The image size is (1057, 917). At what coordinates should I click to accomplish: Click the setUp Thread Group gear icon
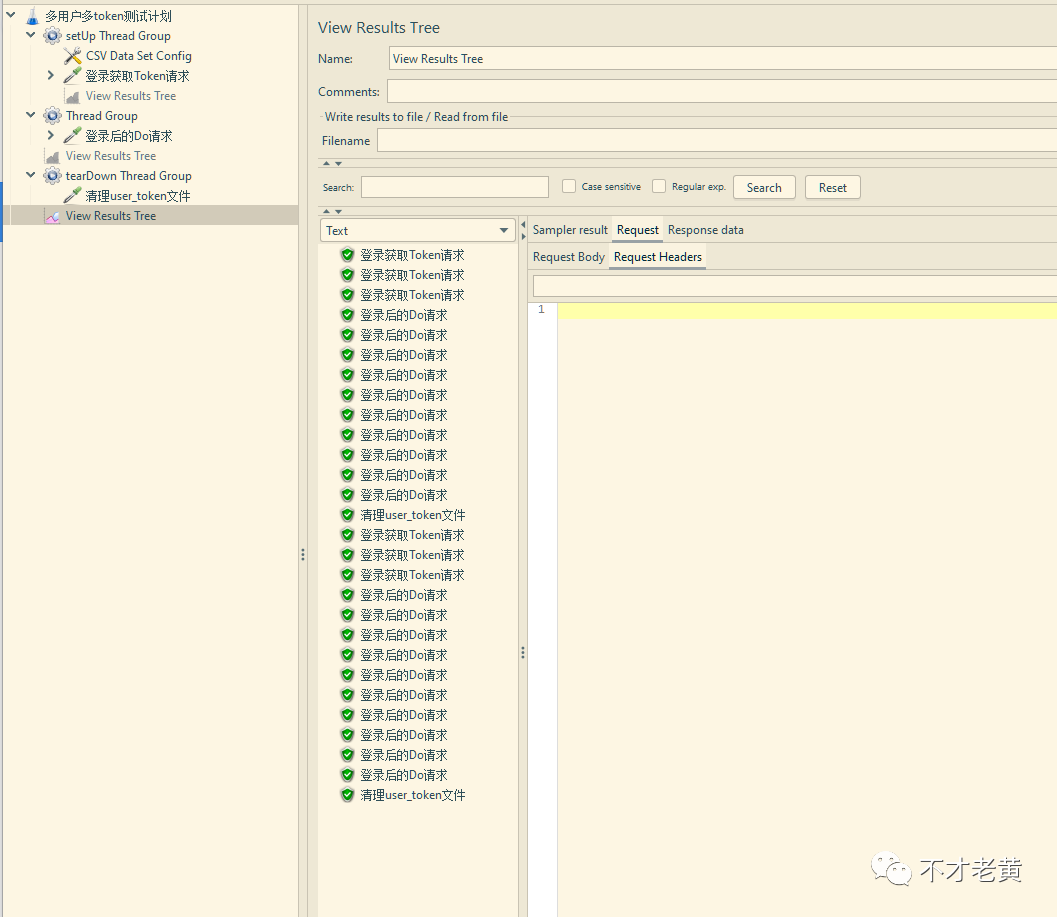[52, 36]
